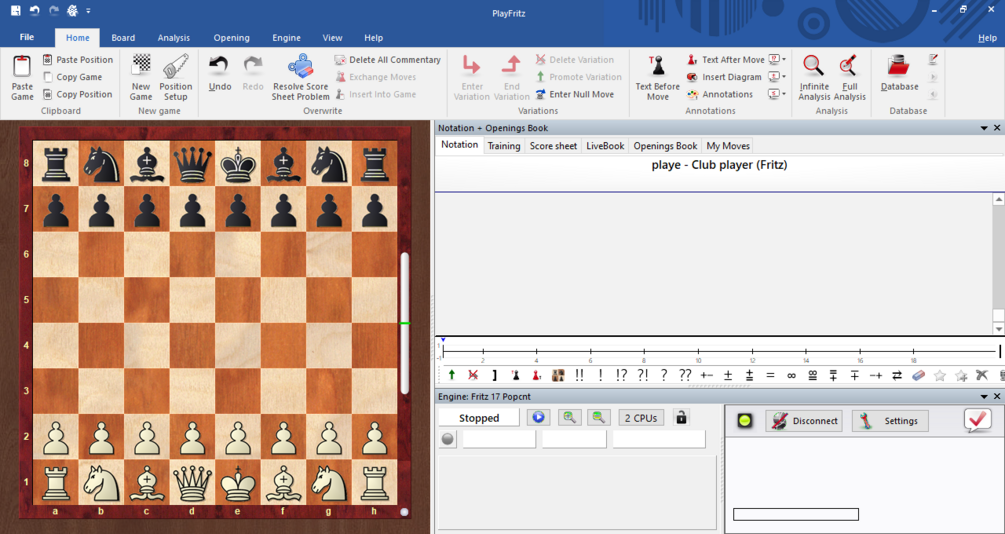Open the Engine ribbon tab
The height and width of the screenshot is (534, 1005).
tap(287, 38)
